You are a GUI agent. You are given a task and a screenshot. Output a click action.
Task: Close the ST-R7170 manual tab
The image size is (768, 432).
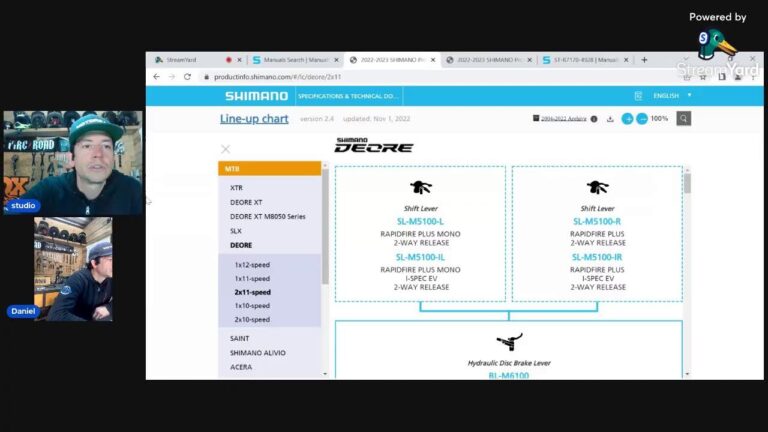(625, 60)
